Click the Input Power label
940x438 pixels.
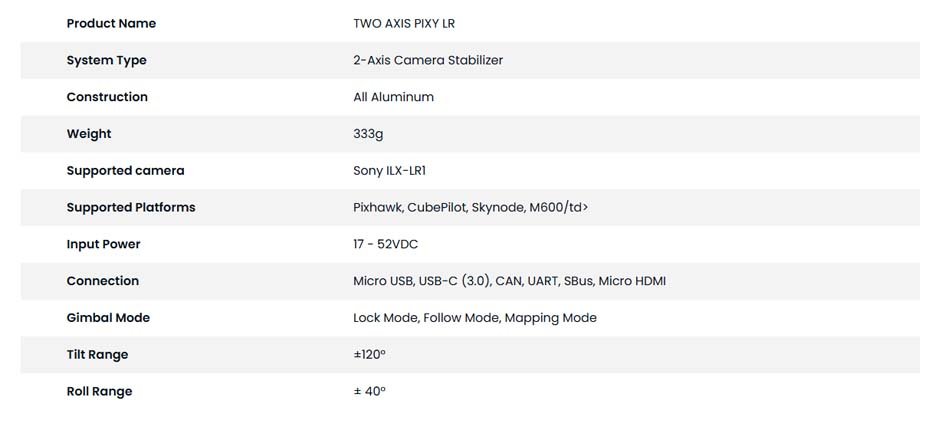tap(103, 244)
